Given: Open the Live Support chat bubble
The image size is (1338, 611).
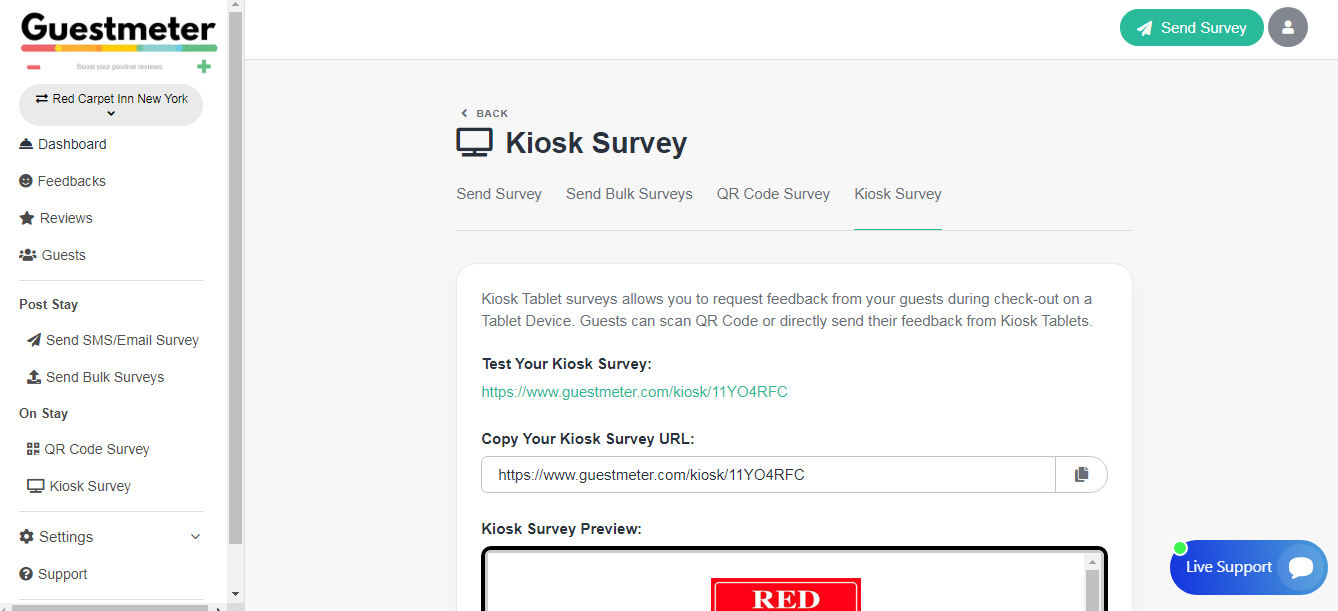Looking at the screenshot, I should 1300,568.
